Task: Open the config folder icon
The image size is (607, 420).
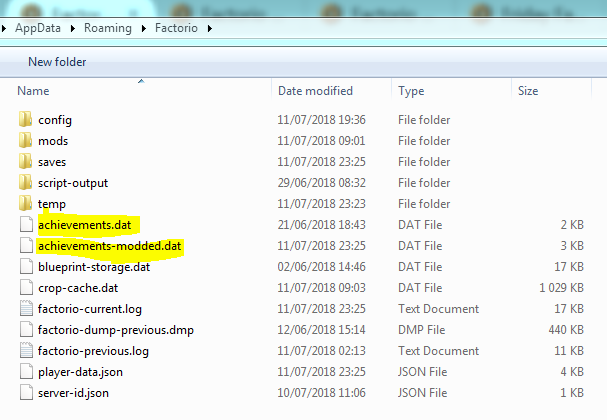Action: point(25,120)
